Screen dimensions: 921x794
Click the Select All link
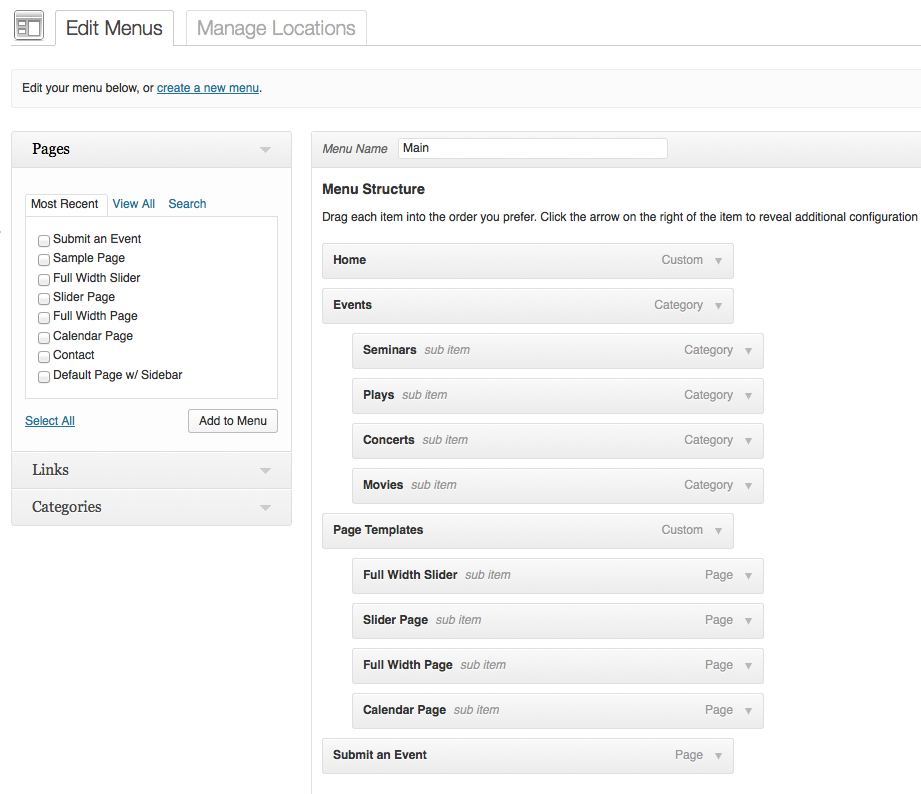pos(50,421)
